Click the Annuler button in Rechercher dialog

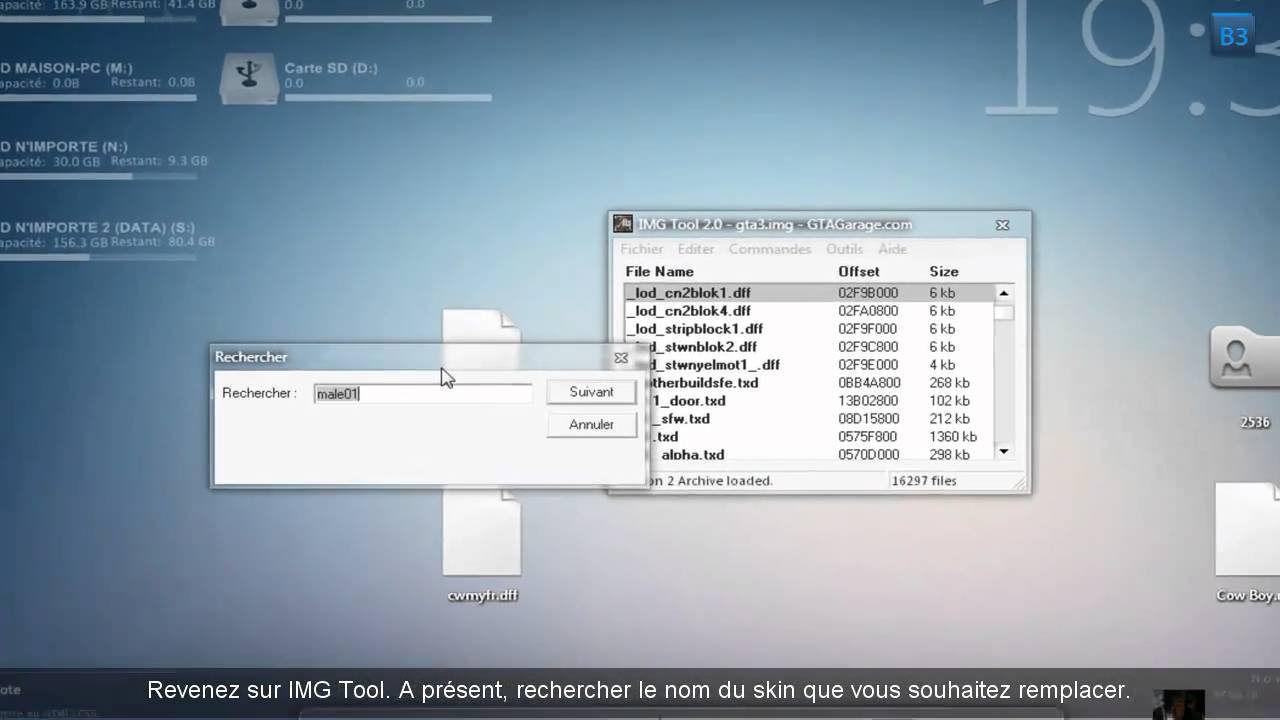pyautogui.click(x=591, y=425)
